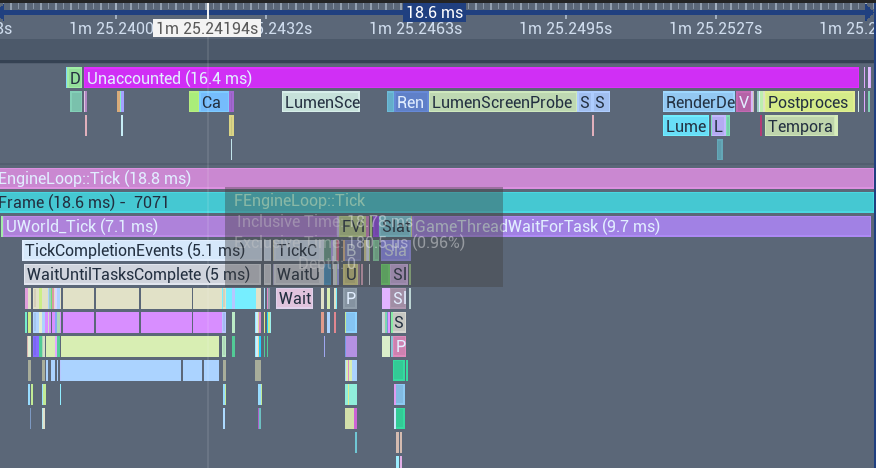876x468 pixels.
Task: Click the pink Wait timing event
Action: pos(294,298)
